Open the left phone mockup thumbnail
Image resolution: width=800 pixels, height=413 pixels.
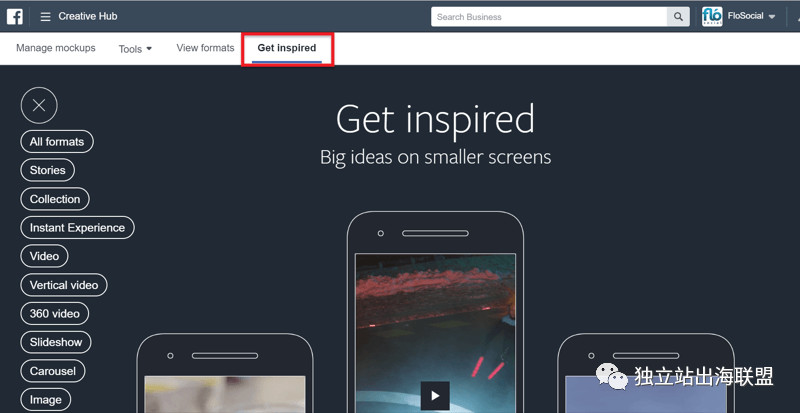tap(225, 394)
